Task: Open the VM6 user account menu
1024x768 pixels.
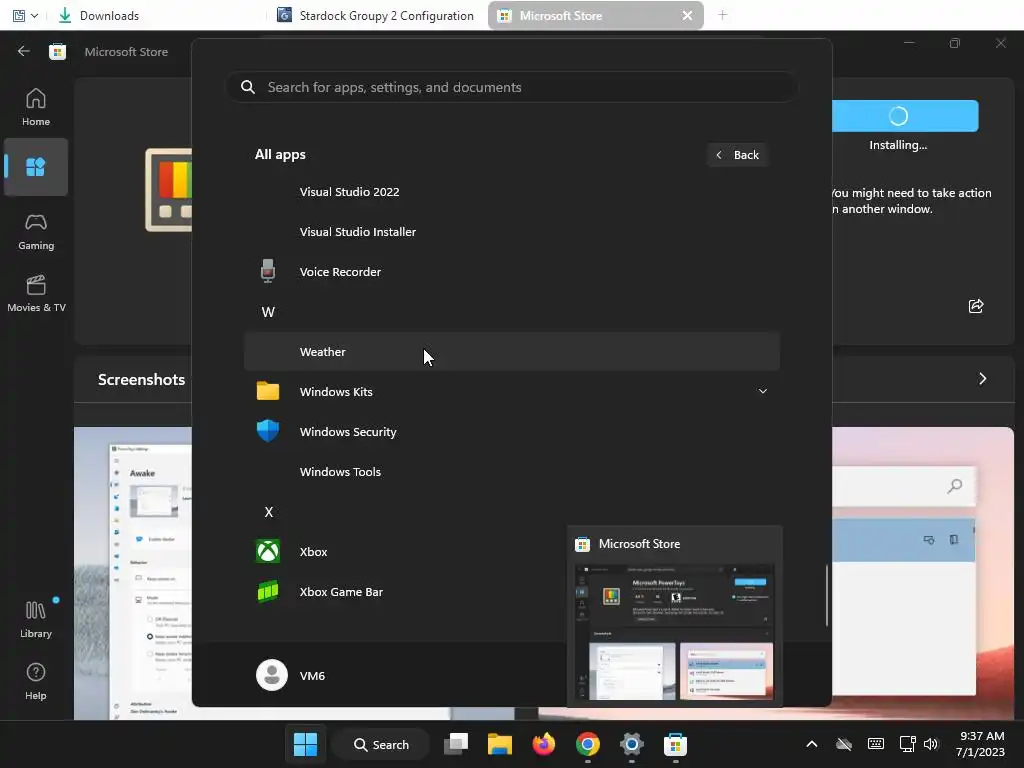Action: (291, 675)
